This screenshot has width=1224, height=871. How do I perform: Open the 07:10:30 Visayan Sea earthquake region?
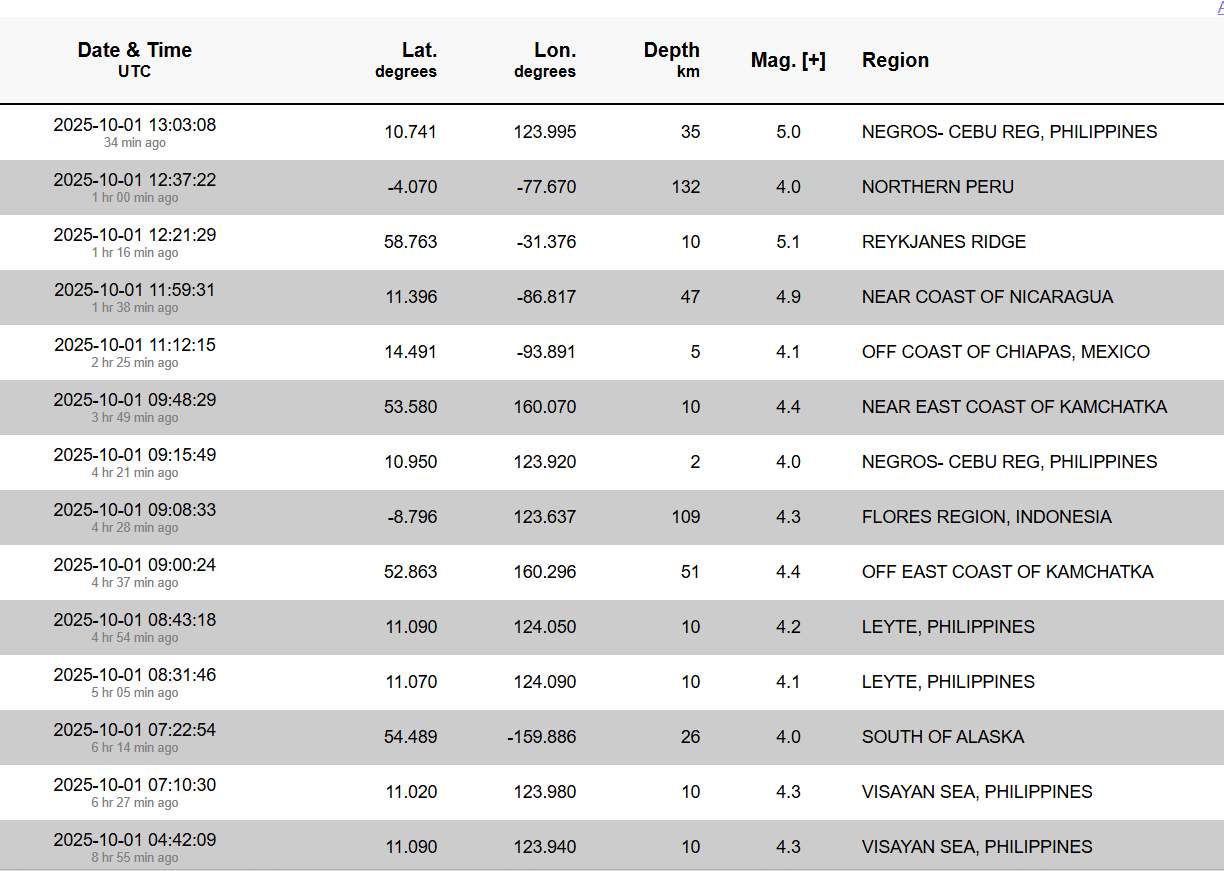click(x=976, y=792)
